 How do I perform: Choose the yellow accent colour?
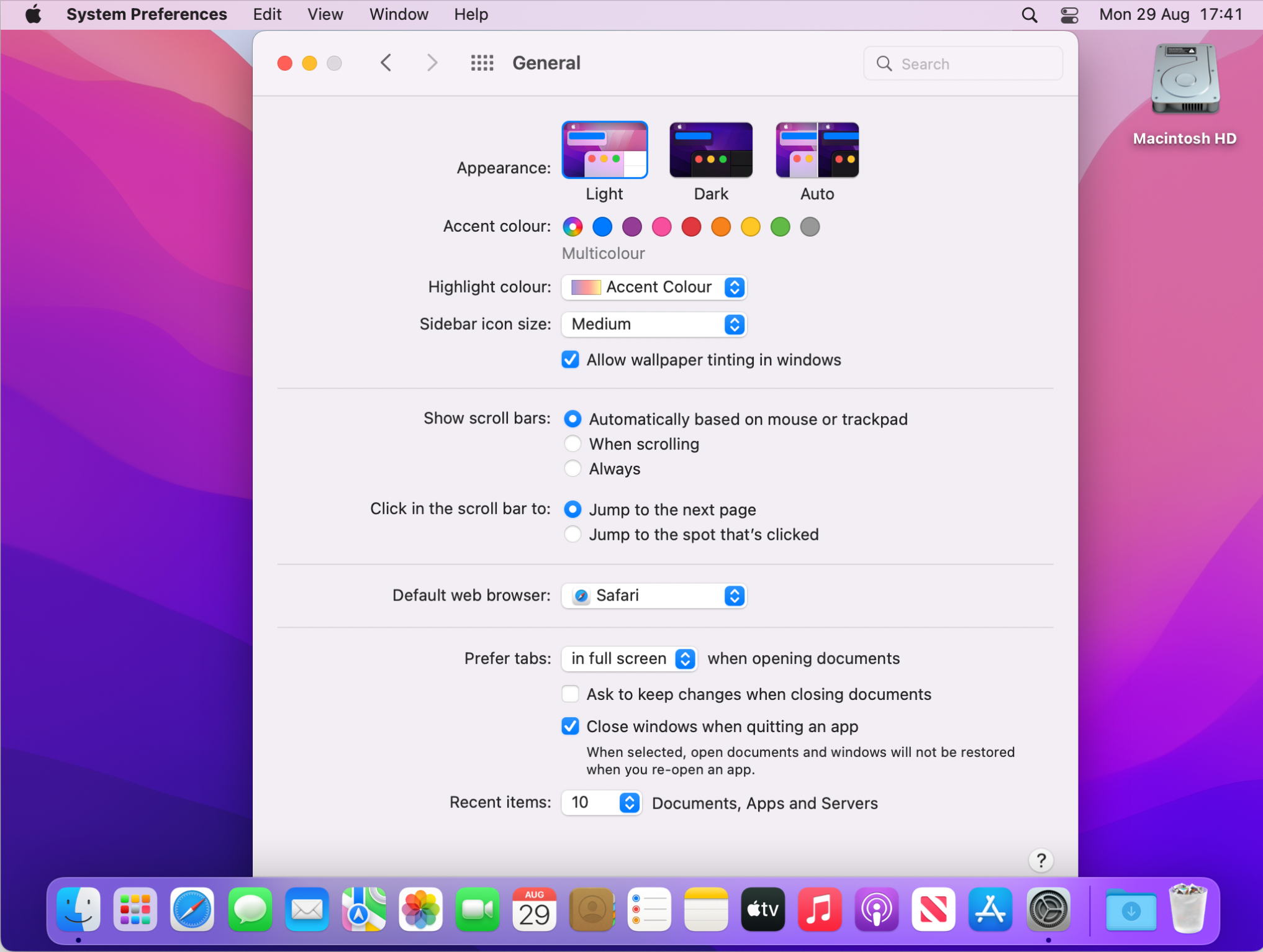click(751, 227)
